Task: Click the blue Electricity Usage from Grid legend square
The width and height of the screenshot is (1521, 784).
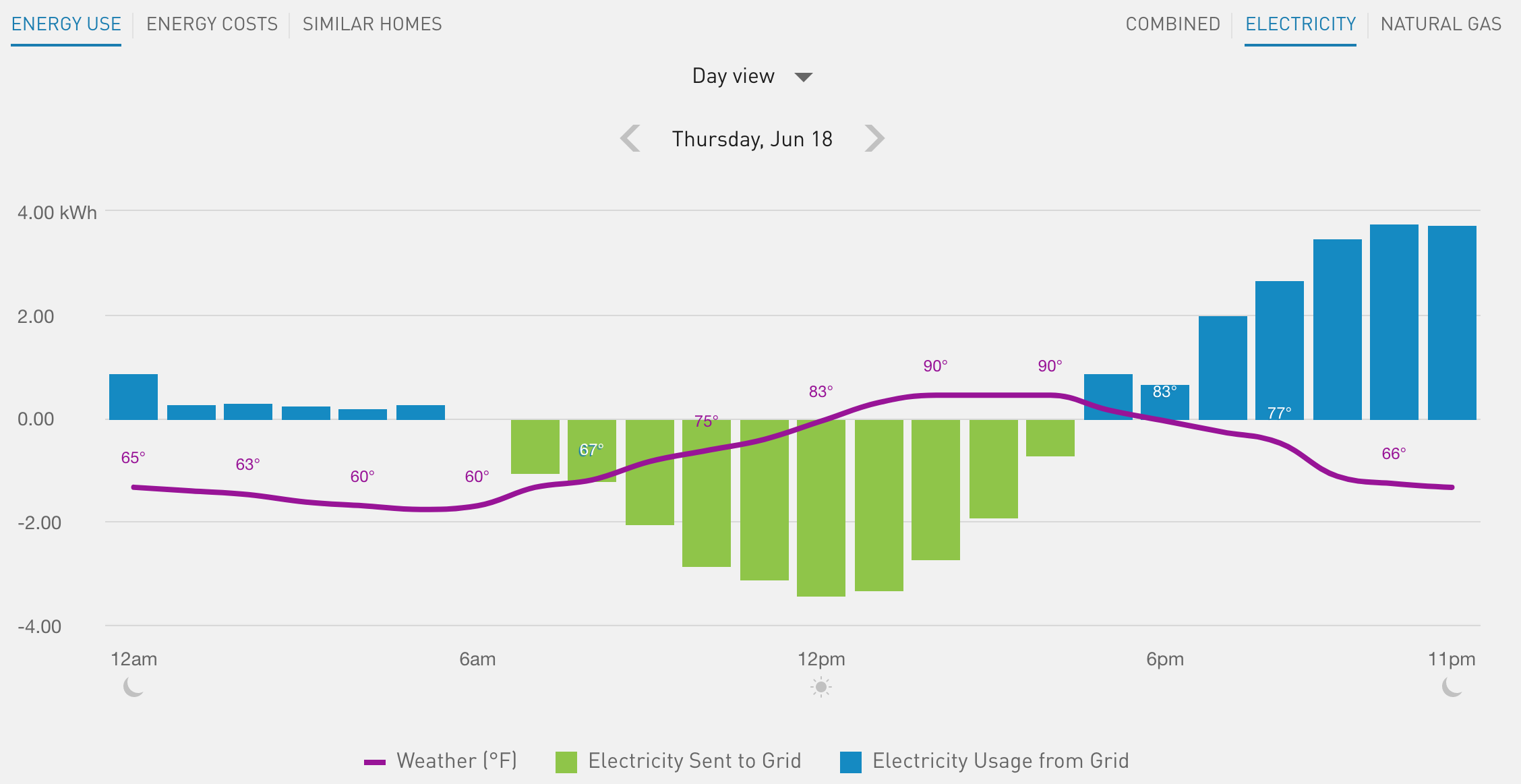Action: (852, 760)
